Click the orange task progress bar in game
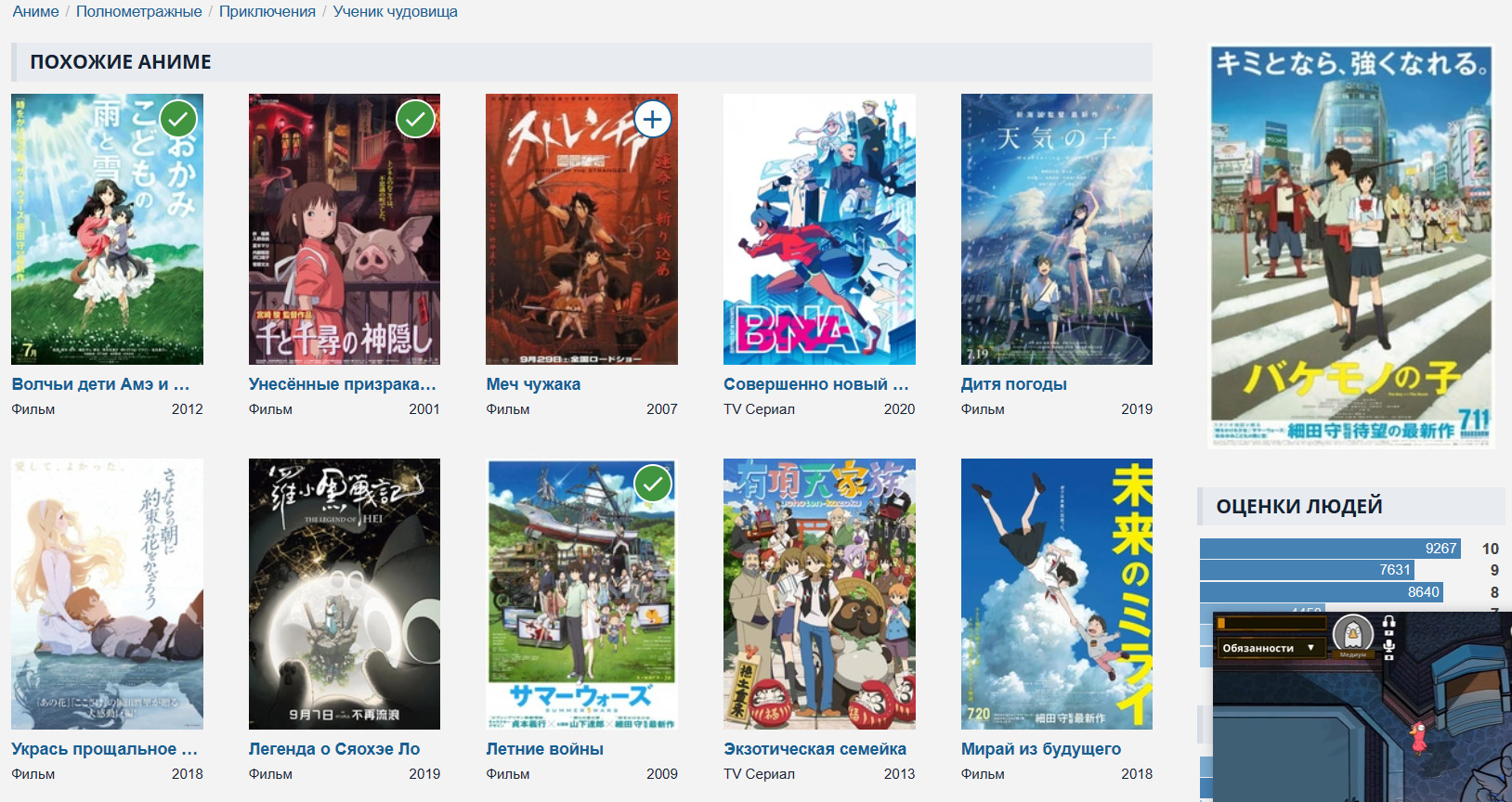The width and height of the screenshot is (1512, 802). [x=1271, y=623]
